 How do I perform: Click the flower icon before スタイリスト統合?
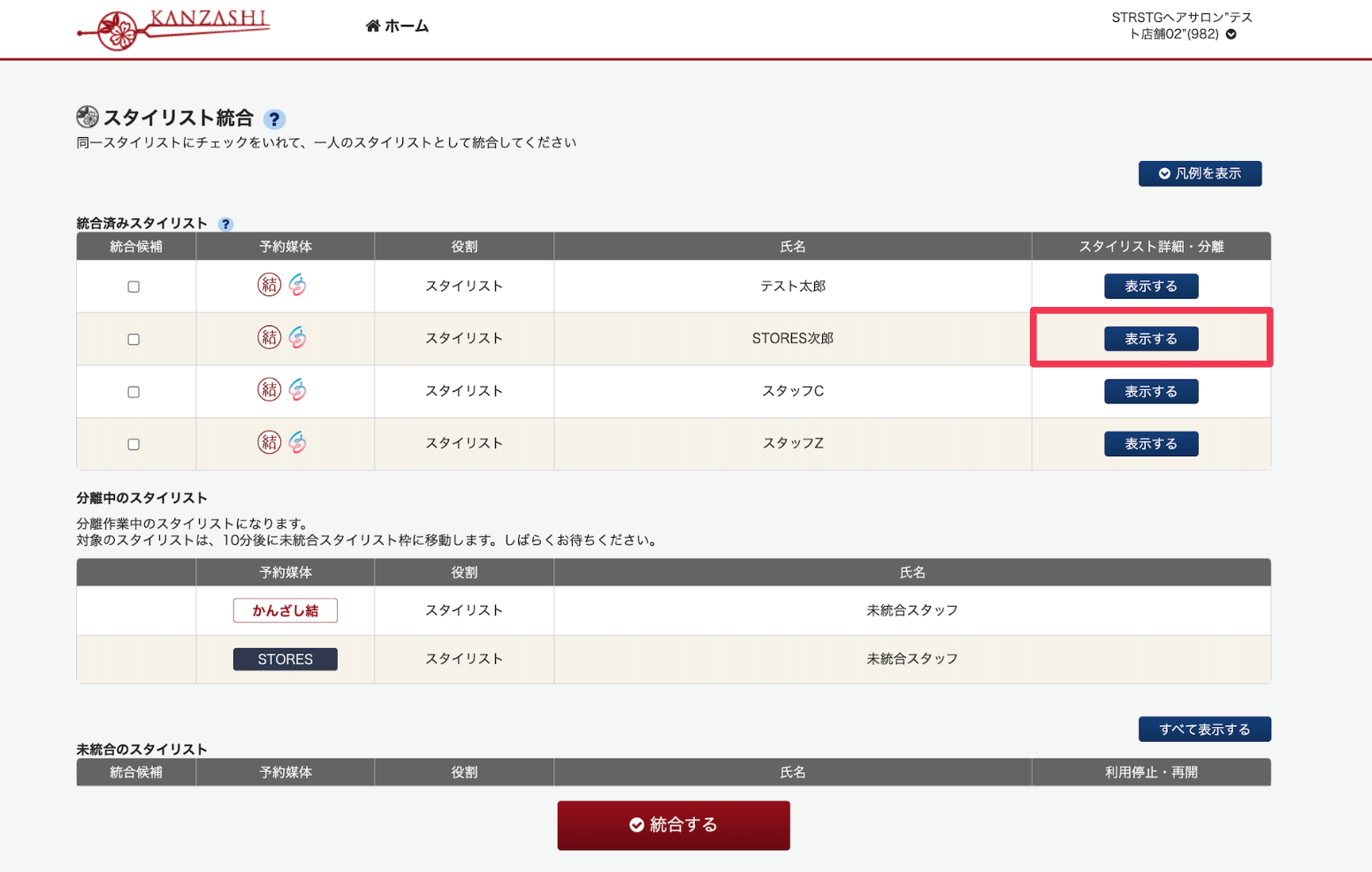[x=88, y=117]
